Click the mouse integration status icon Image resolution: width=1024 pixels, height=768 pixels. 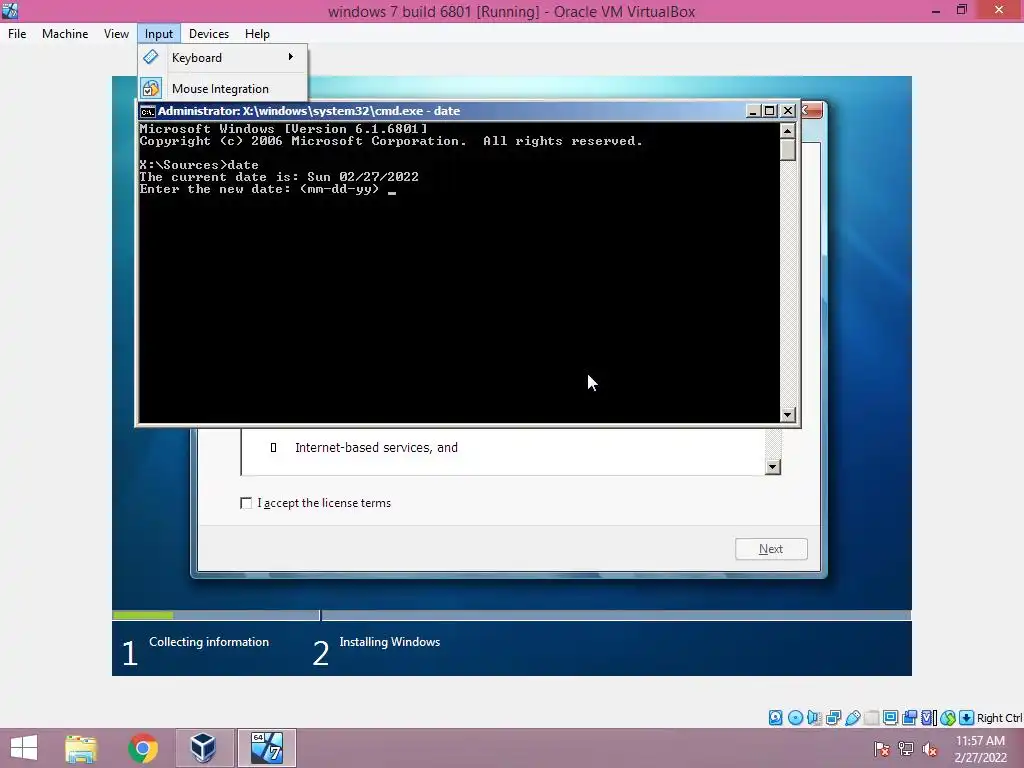click(x=948, y=718)
